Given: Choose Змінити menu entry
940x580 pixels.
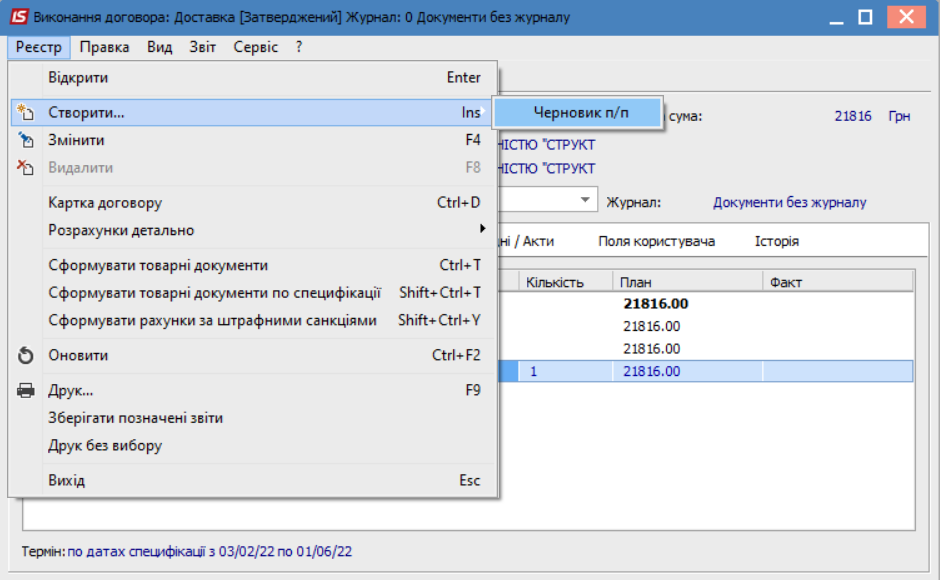Looking at the screenshot, I should coord(254,140).
